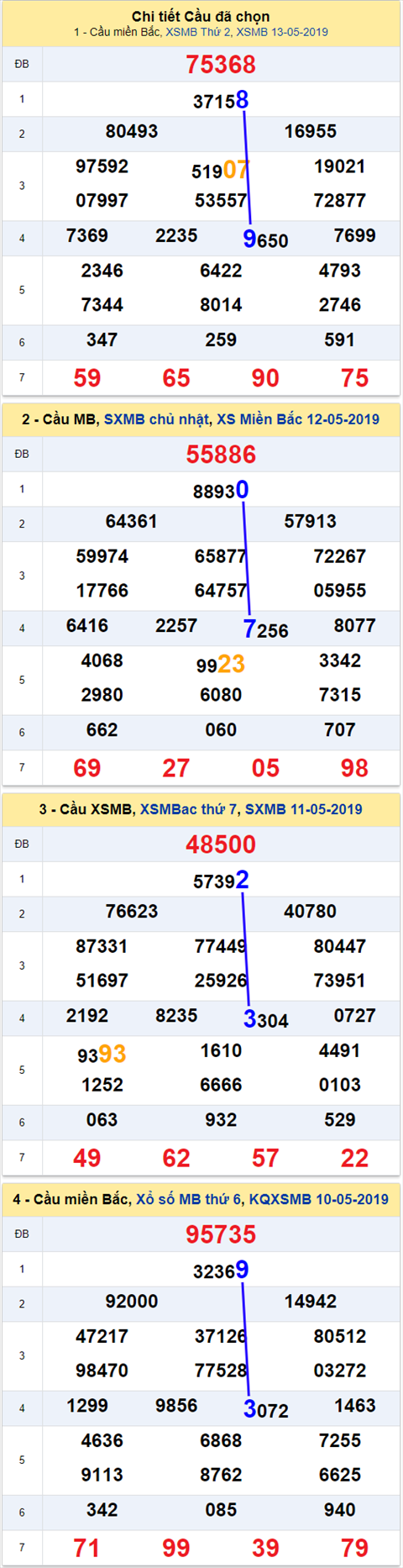Click second prize number 16955
The width and height of the screenshot is (403, 1568).
(x=311, y=131)
